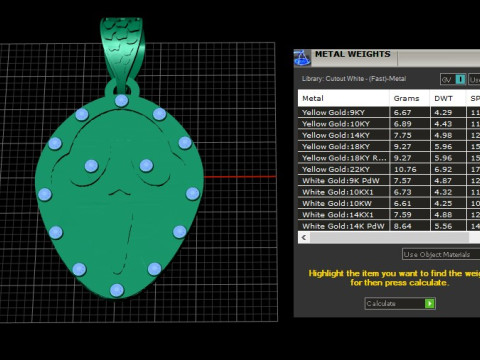The image size is (480, 360).
Task: Click the Metal Weights scale icon
Action: click(x=302, y=58)
